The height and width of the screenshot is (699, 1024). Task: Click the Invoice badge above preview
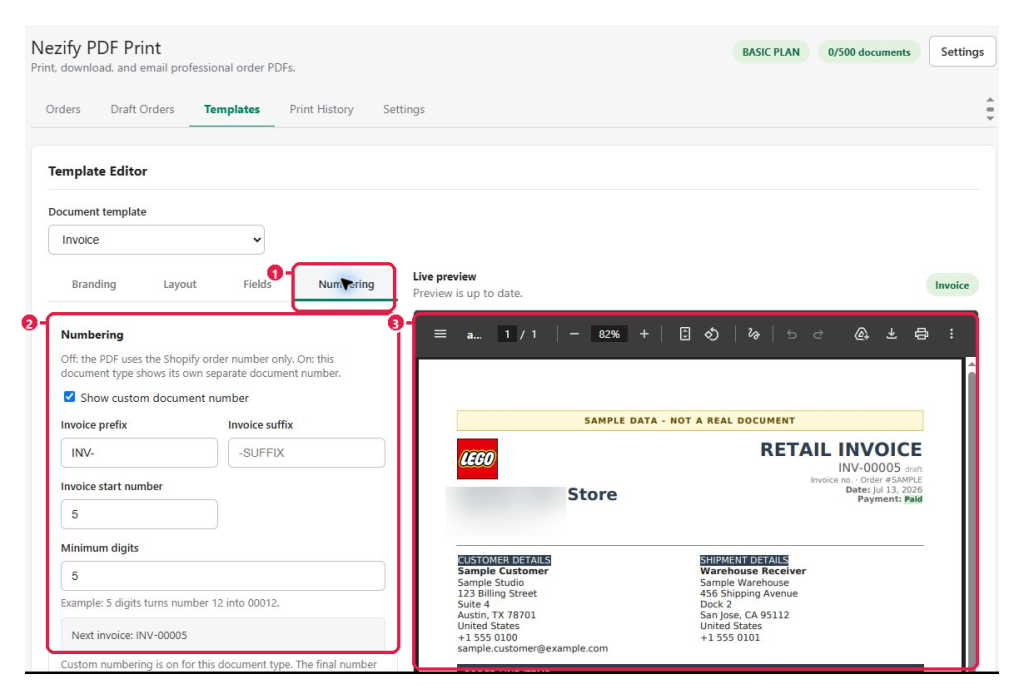point(952,285)
